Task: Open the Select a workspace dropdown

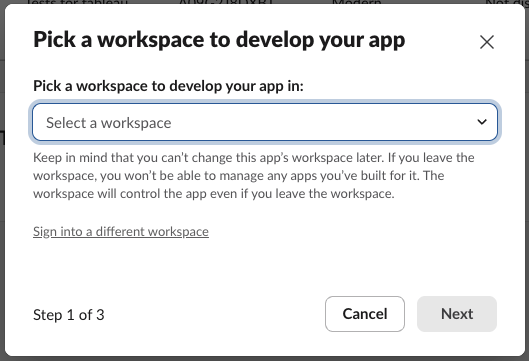Action: point(265,122)
